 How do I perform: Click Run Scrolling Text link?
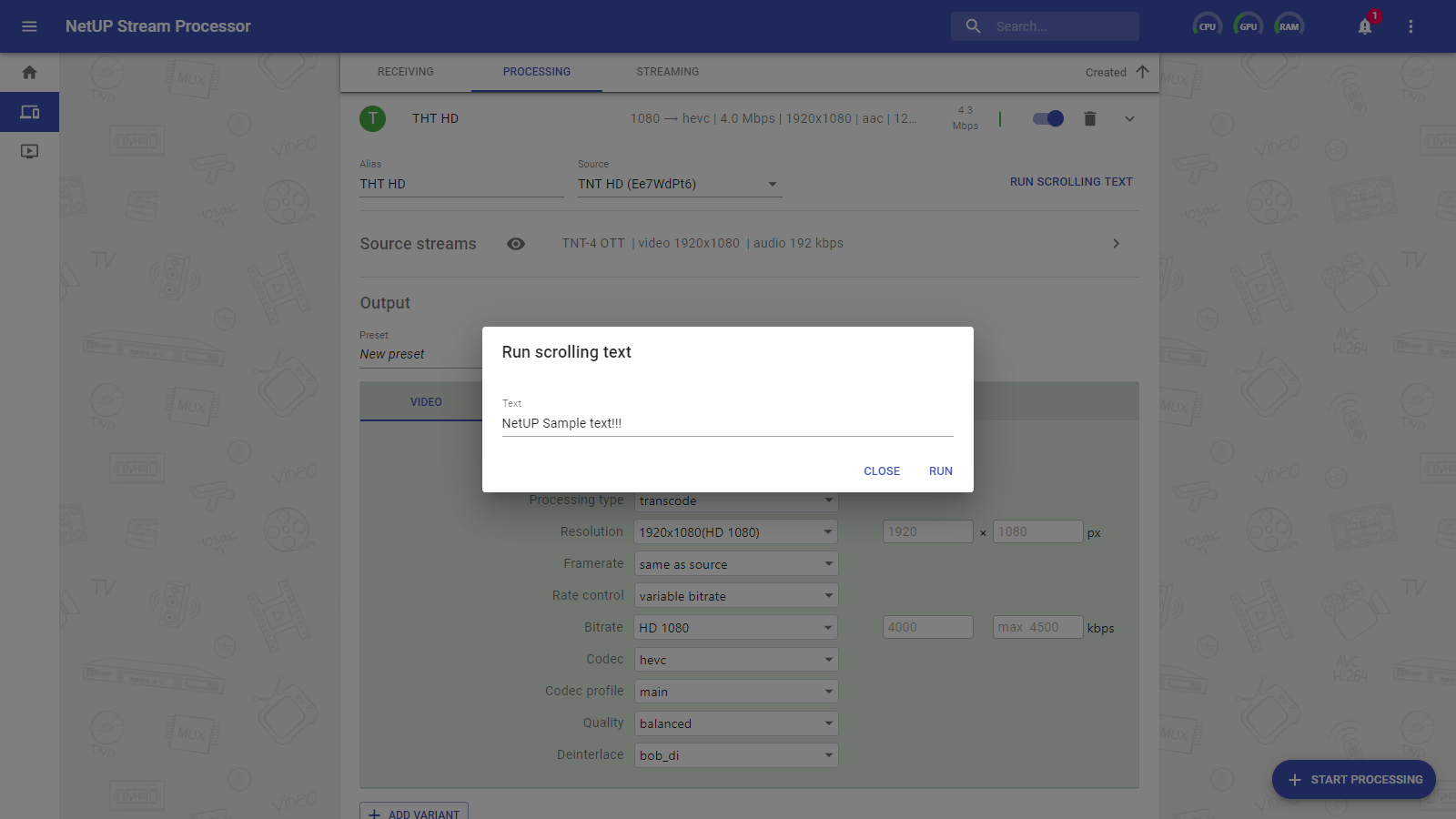point(1071,182)
